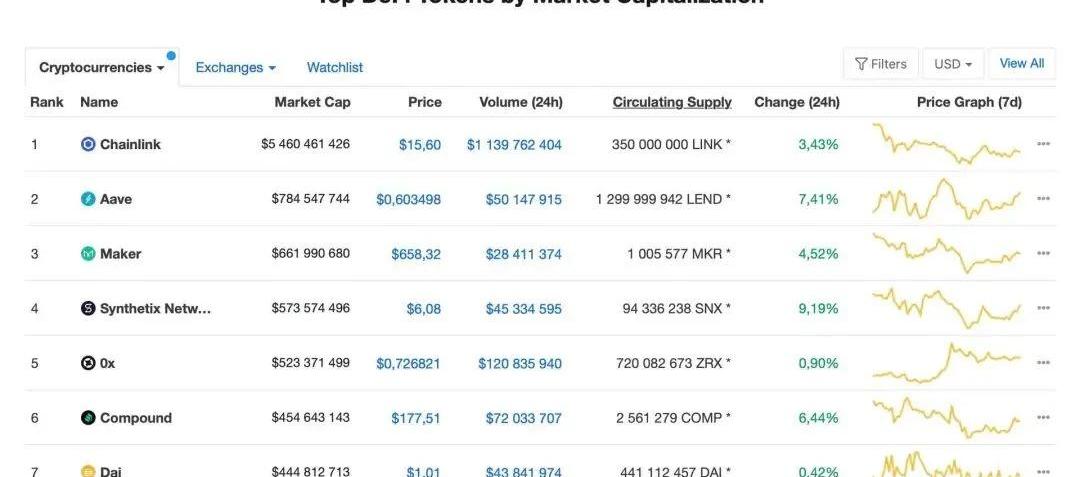The image size is (1080, 477).
Task: Click the Aave coin logo icon
Action: [88, 200]
